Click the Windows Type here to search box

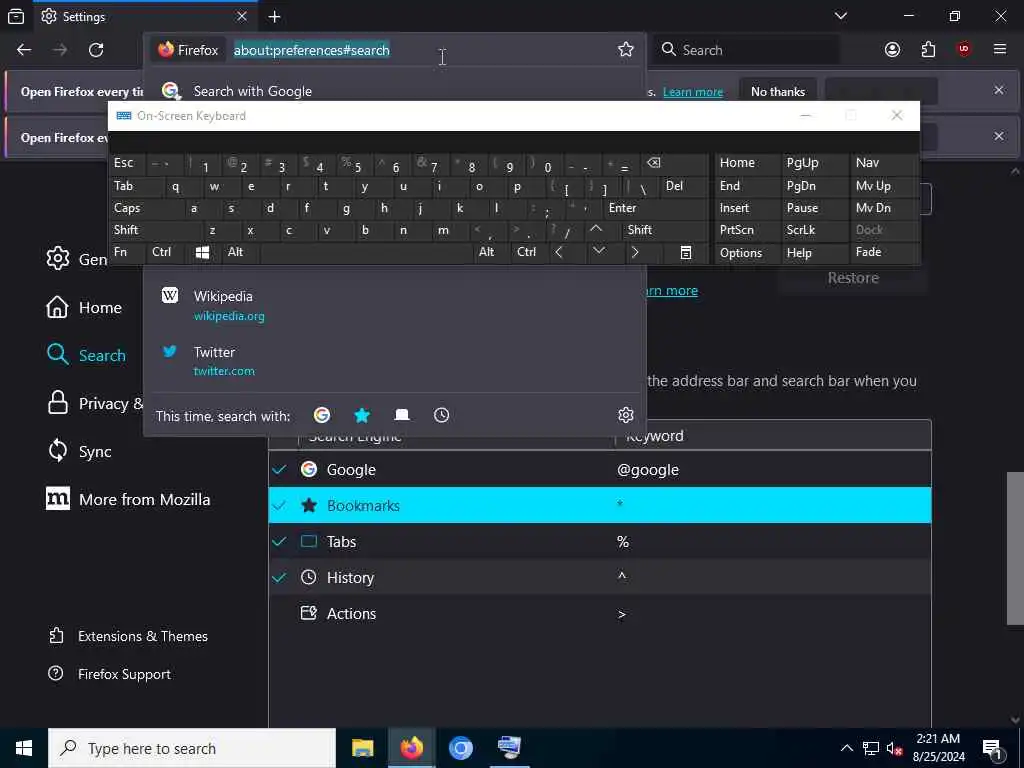point(192,748)
